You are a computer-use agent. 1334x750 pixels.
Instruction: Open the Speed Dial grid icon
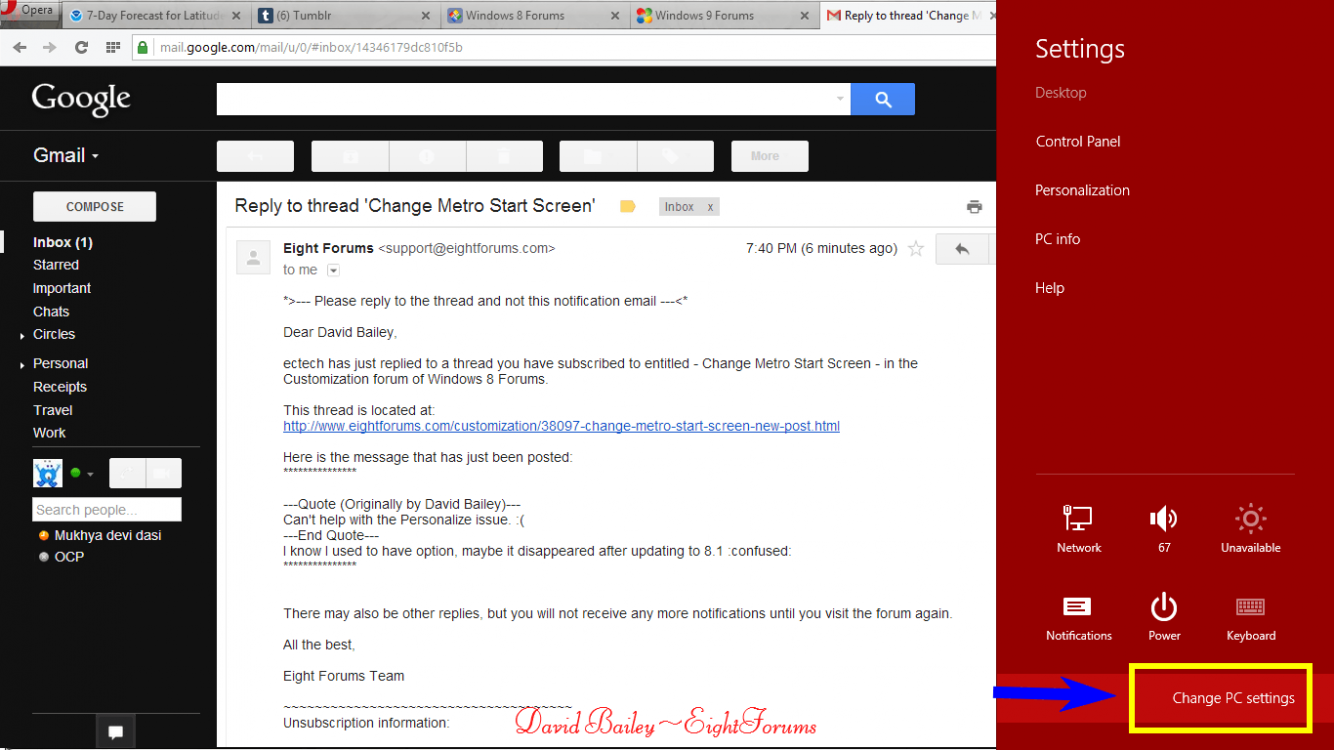[113, 47]
